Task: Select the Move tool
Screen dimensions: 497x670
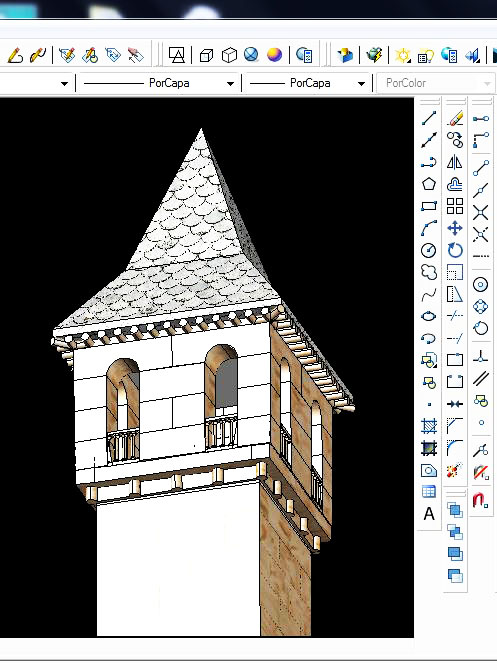Action: coord(455,228)
